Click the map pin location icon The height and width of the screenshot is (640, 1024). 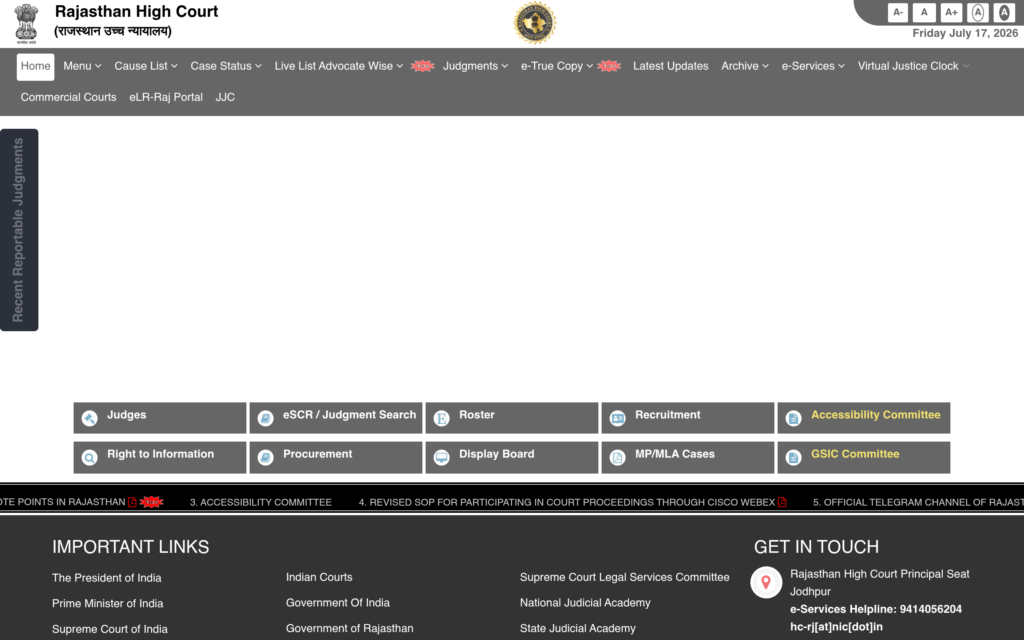(766, 582)
